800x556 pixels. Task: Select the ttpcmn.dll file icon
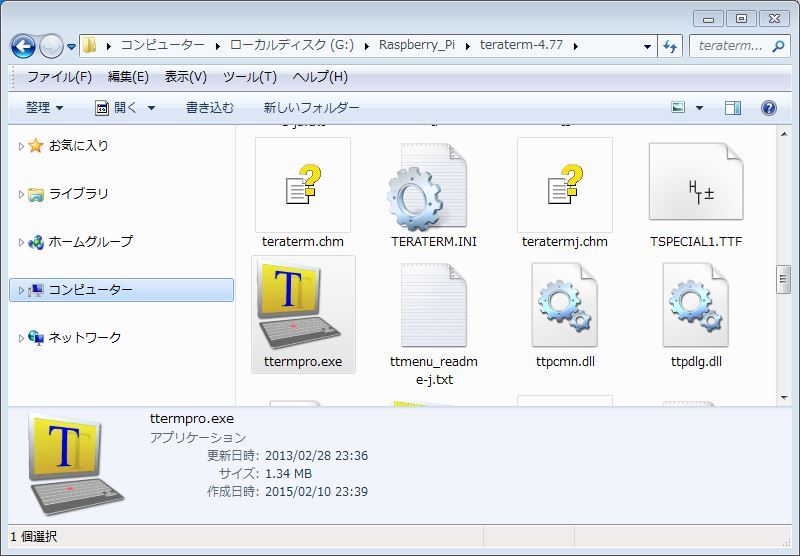(564, 305)
